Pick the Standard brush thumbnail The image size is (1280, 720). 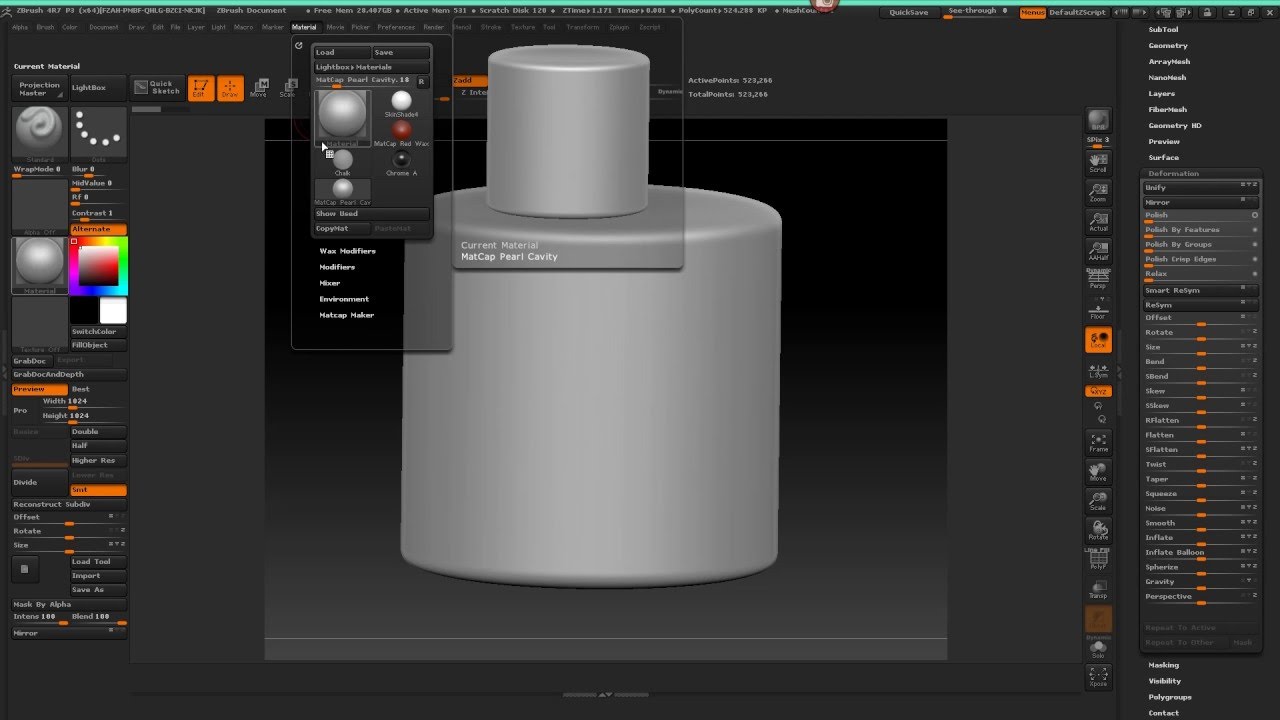40,133
